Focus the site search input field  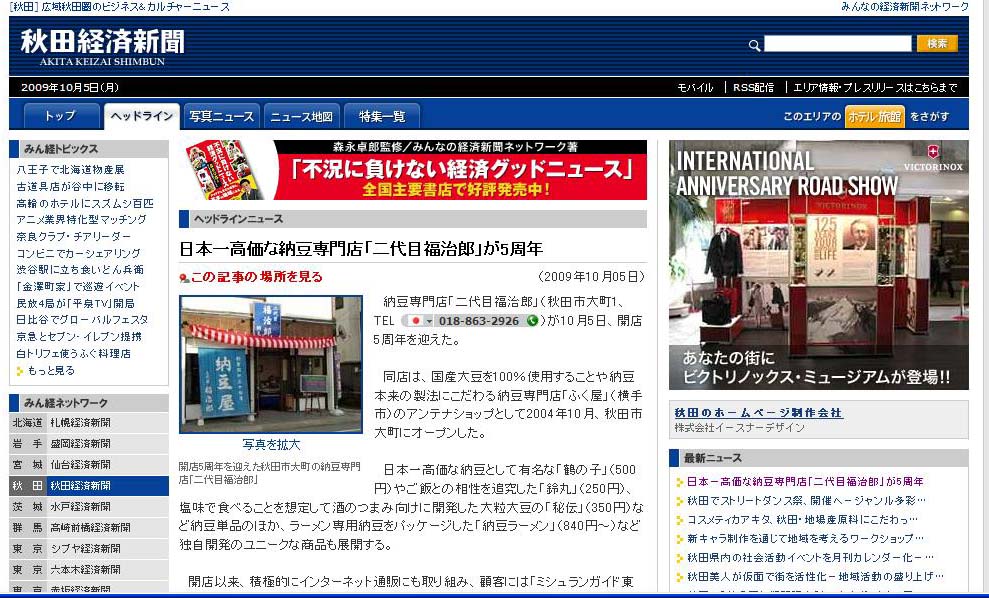coord(838,44)
